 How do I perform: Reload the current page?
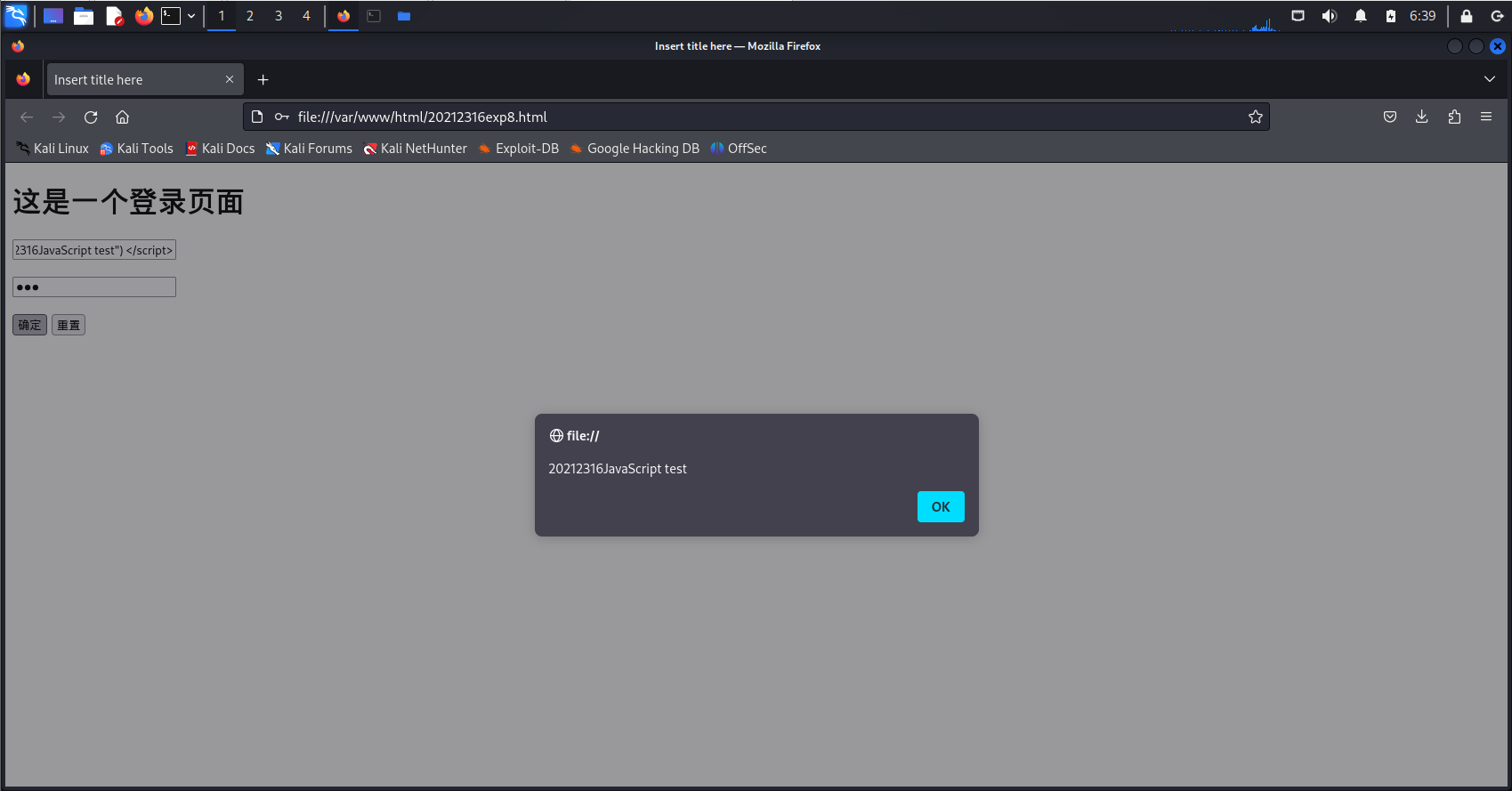91,117
